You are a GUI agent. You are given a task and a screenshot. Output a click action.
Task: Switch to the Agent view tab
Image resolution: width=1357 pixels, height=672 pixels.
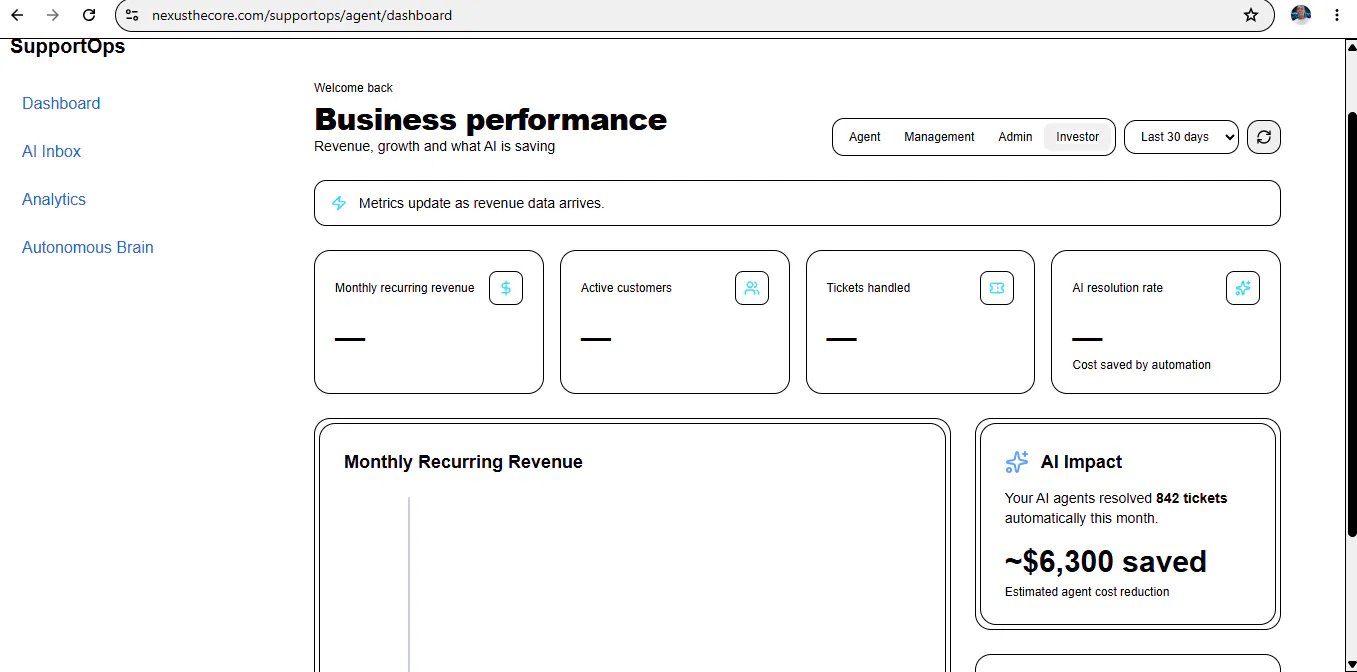[x=865, y=137]
